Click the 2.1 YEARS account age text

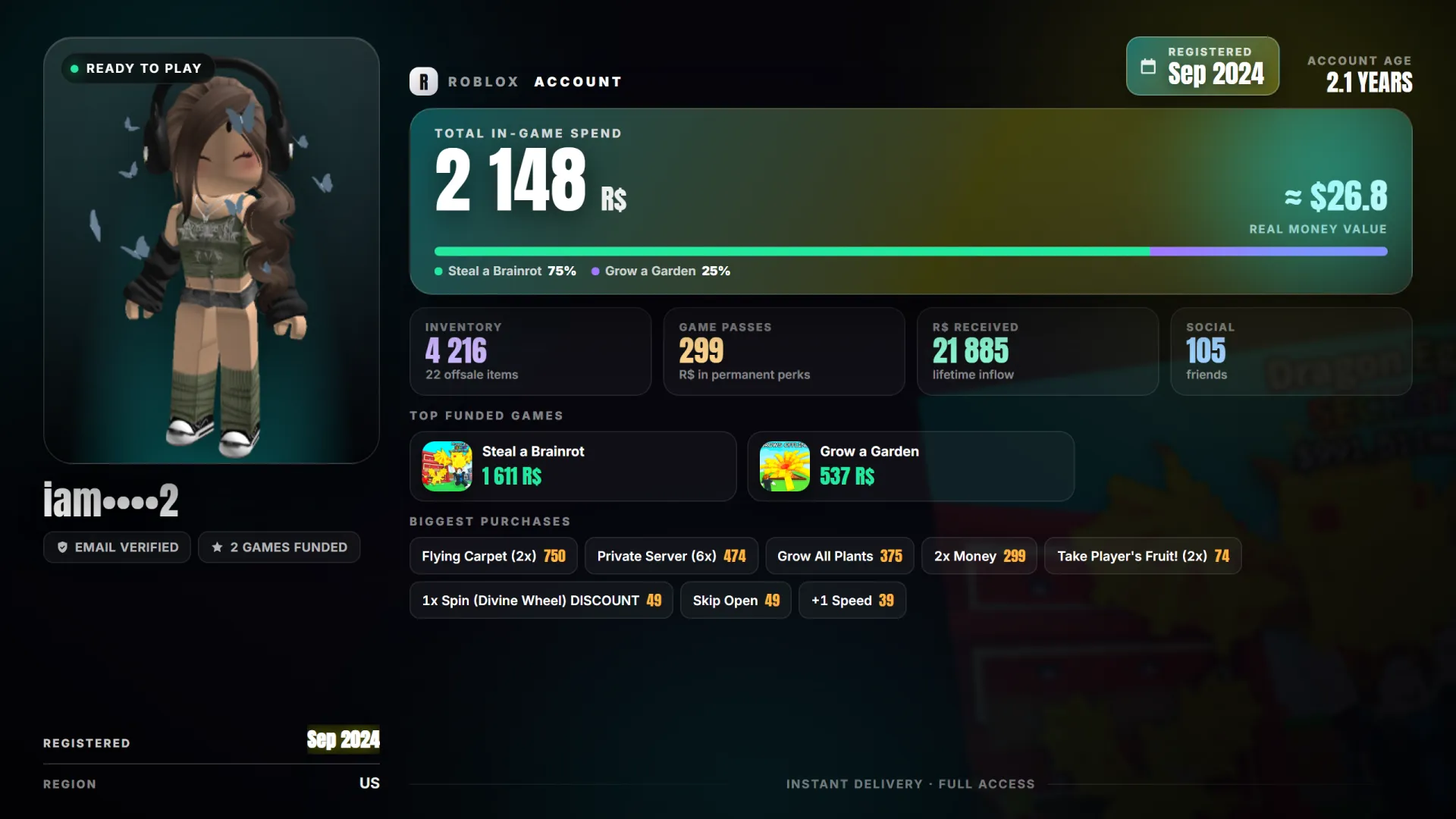pos(1370,82)
